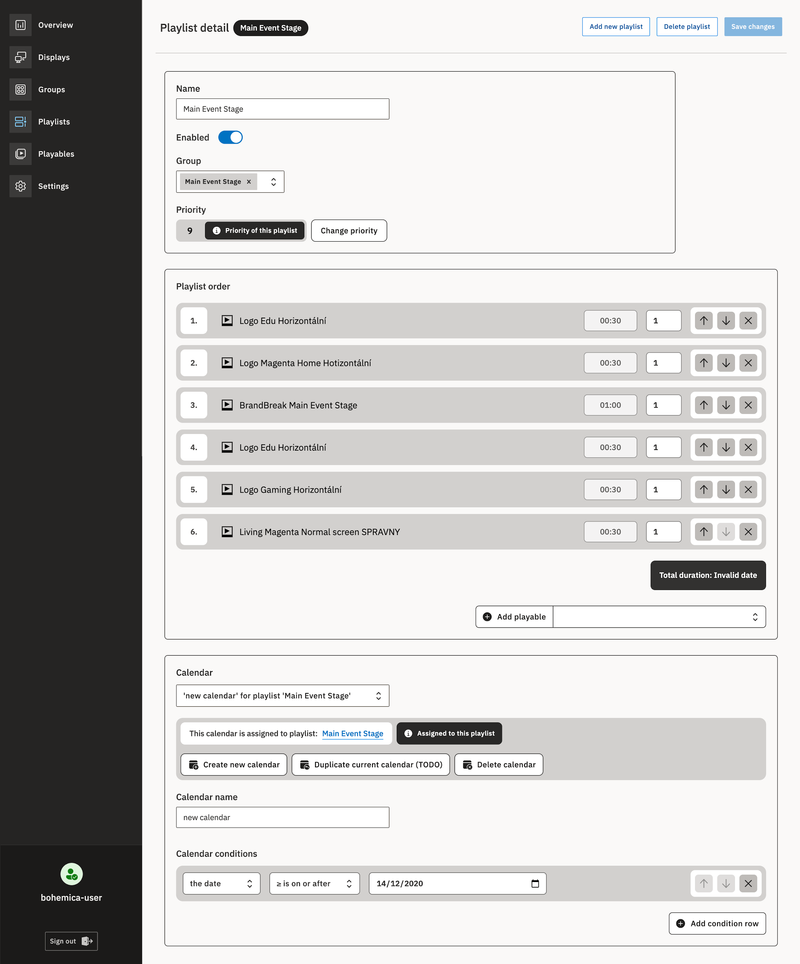Click Create new calendar button
The image size is (800, 964).
click(234, 765)
